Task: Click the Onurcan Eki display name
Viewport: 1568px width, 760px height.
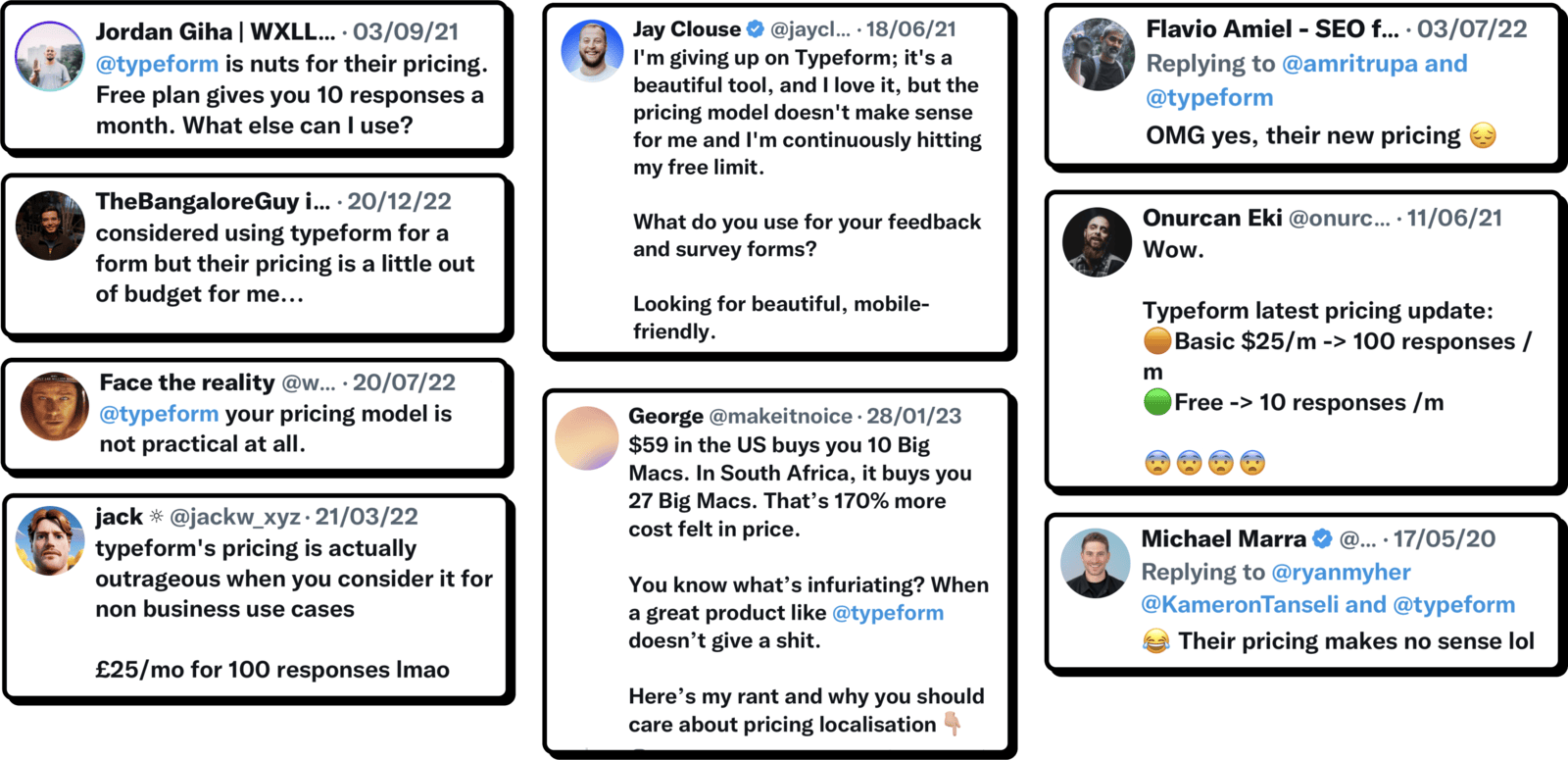Action: coord(1211,218)
